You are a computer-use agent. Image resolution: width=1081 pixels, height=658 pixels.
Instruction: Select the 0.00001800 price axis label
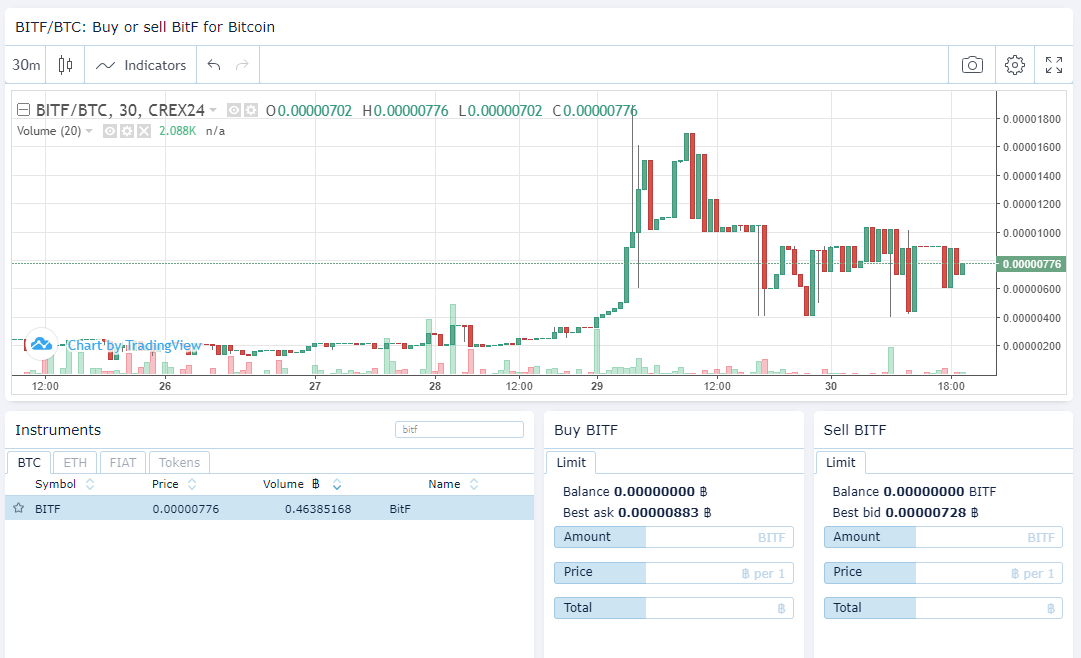pyautogui.click(x=1031, y=119)
